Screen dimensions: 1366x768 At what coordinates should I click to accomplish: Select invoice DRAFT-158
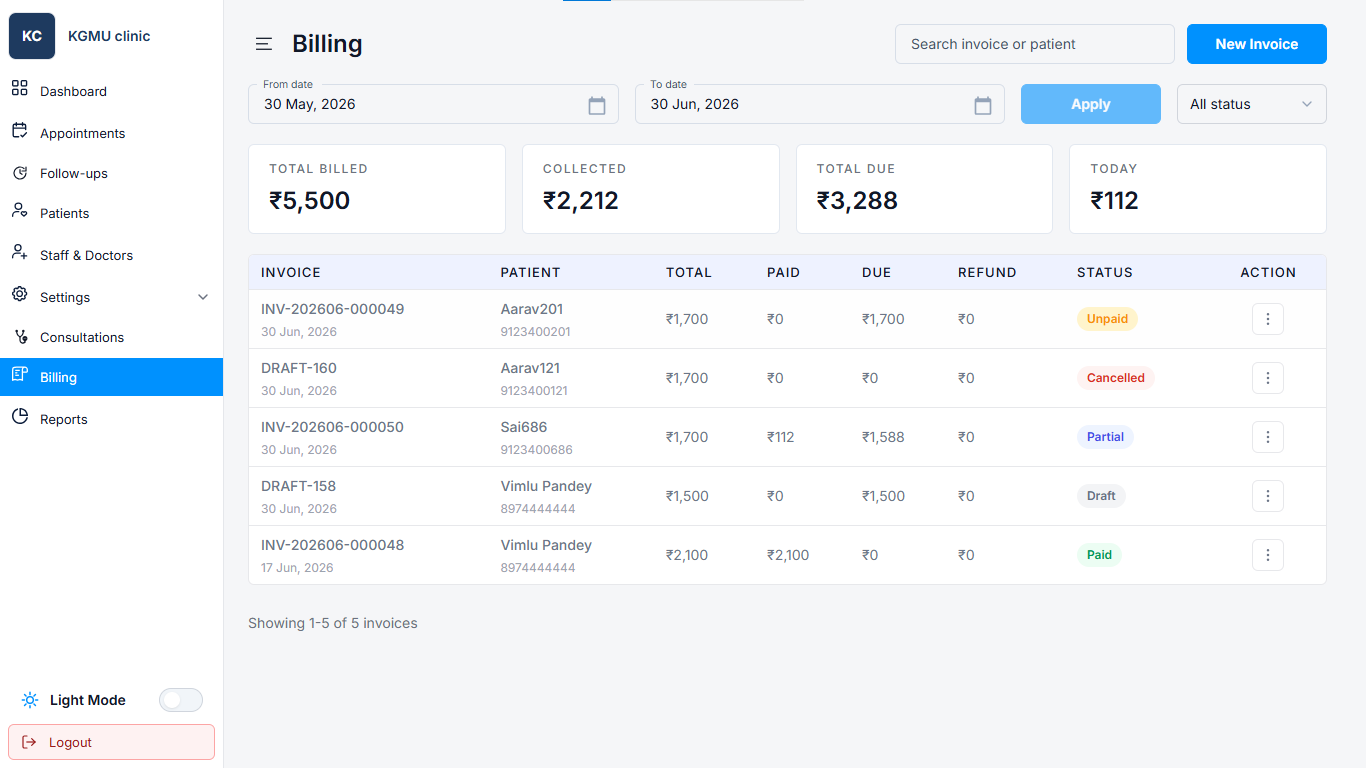pos(299,486)
